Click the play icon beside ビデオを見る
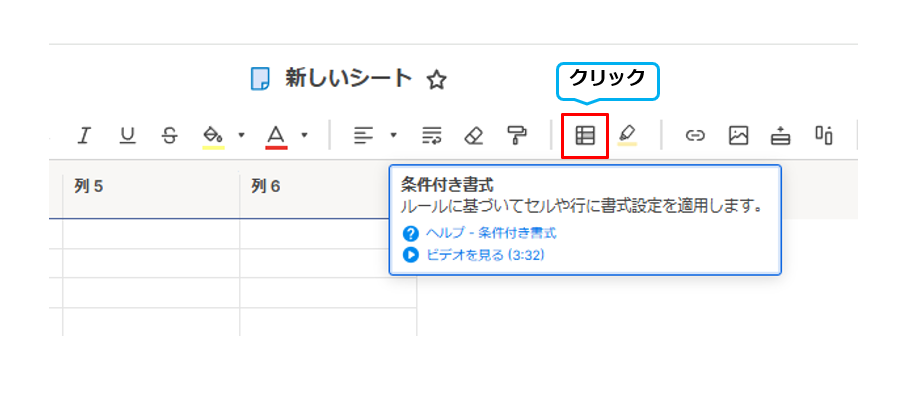This screenshot has width=899, height=402. click(x=411, y=255)
